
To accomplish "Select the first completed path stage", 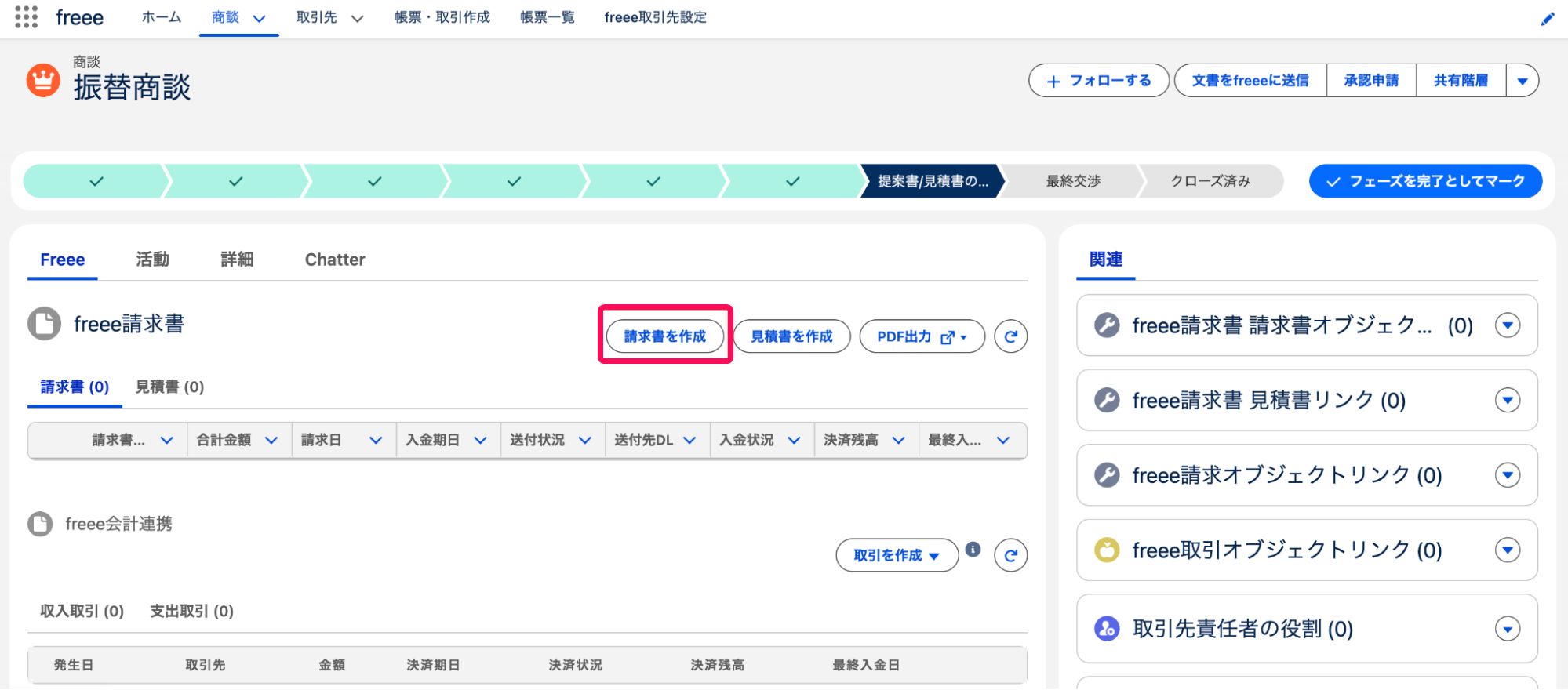I will 96,181.
